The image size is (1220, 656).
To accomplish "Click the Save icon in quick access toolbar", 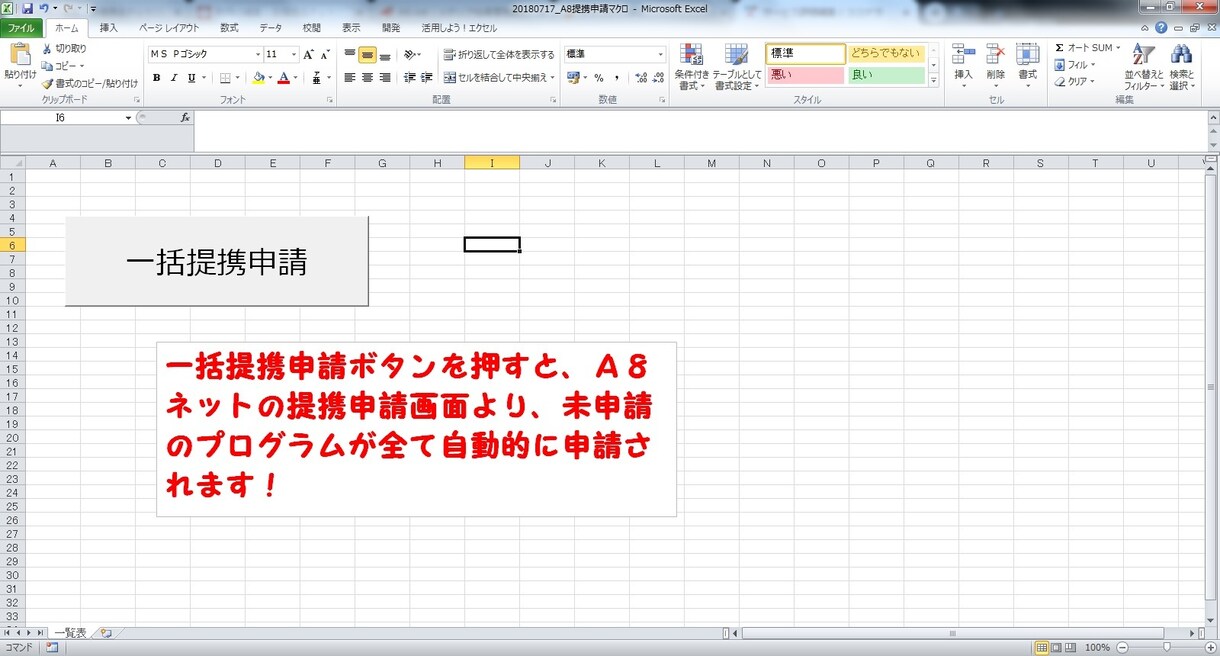I will tap(28, 8).
